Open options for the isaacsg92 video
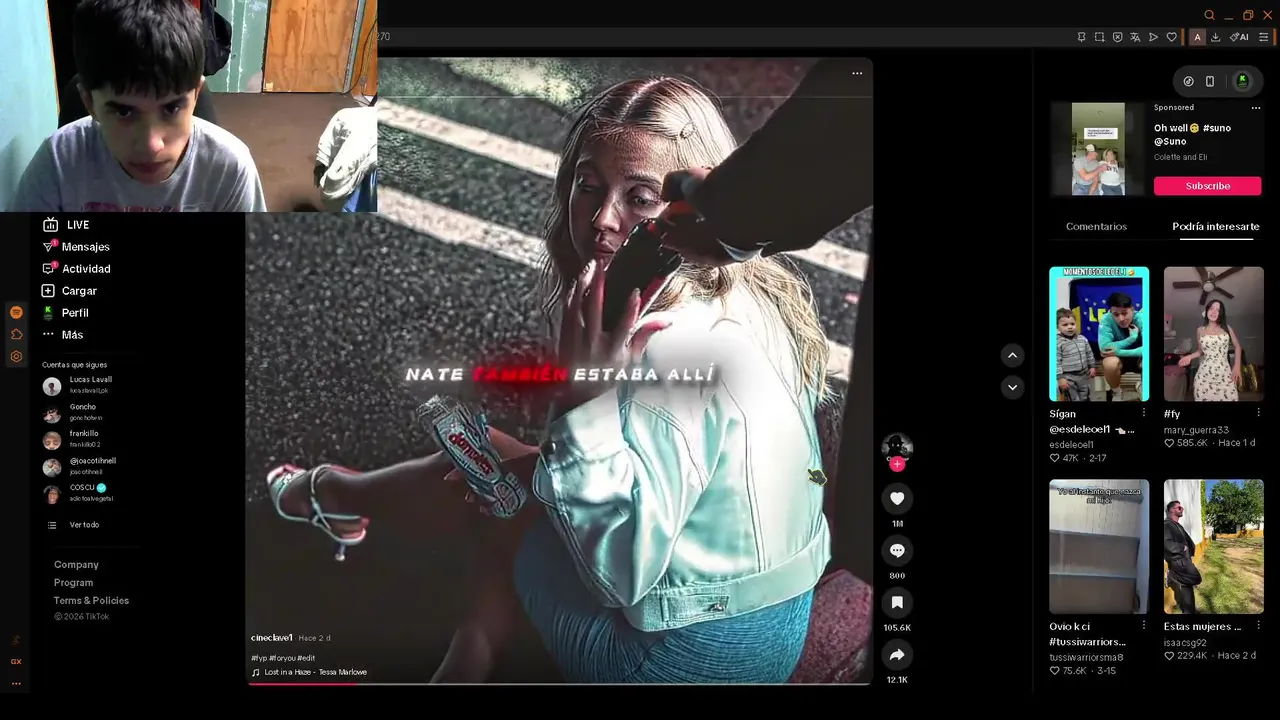 [x=1258, y=626]
